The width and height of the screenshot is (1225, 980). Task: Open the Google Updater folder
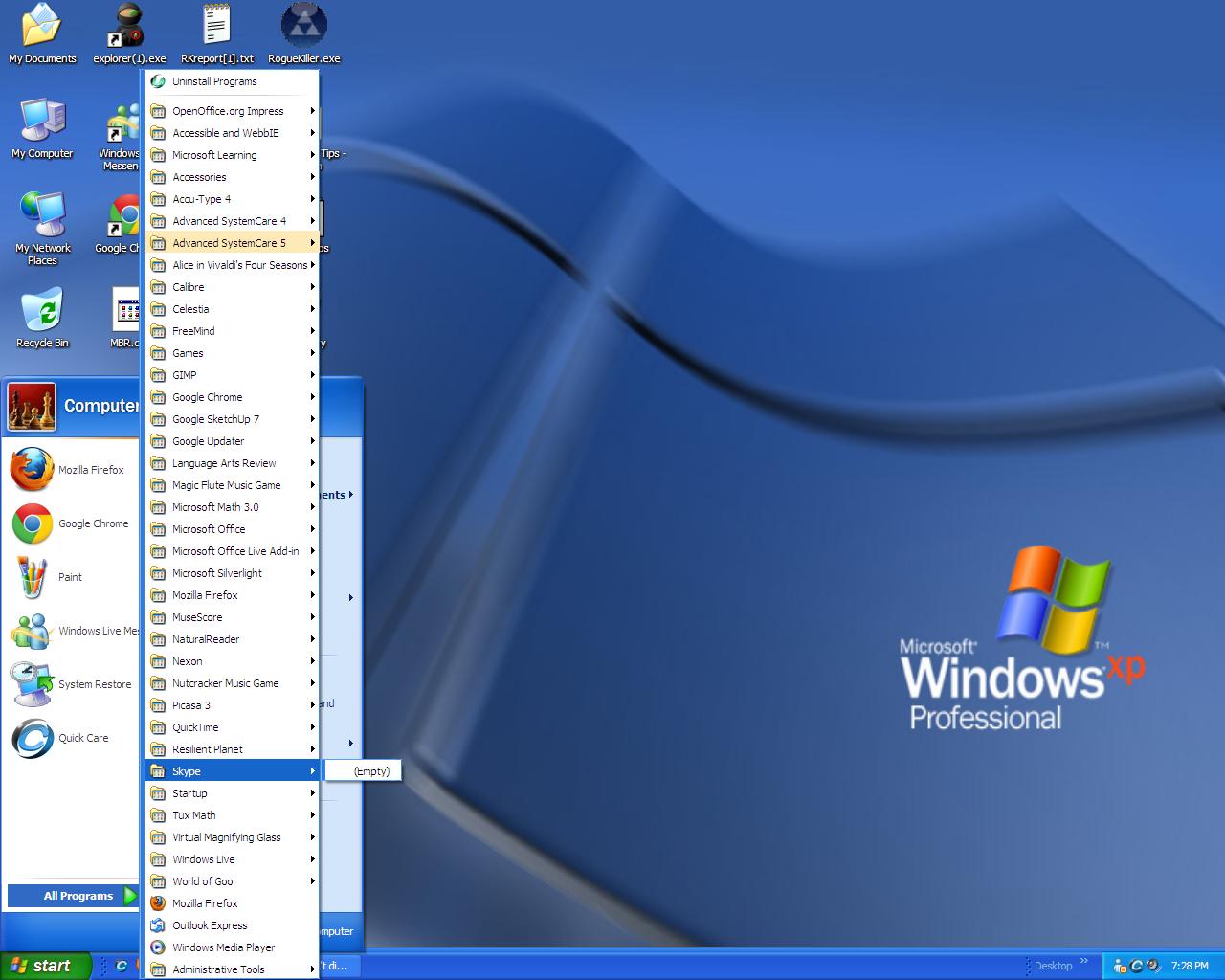[232, 441]
